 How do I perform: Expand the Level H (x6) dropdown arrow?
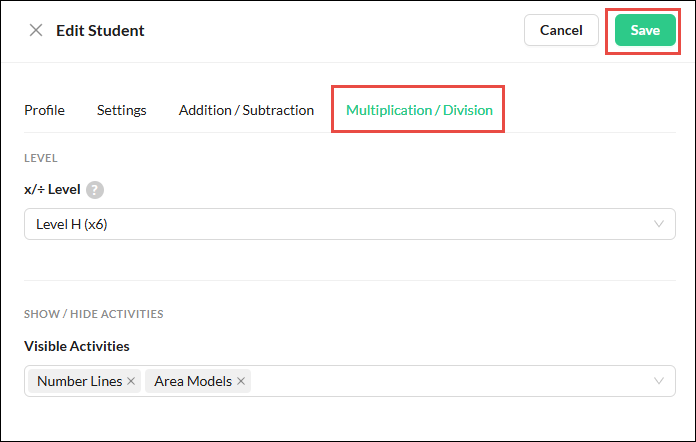click(659, 224)
